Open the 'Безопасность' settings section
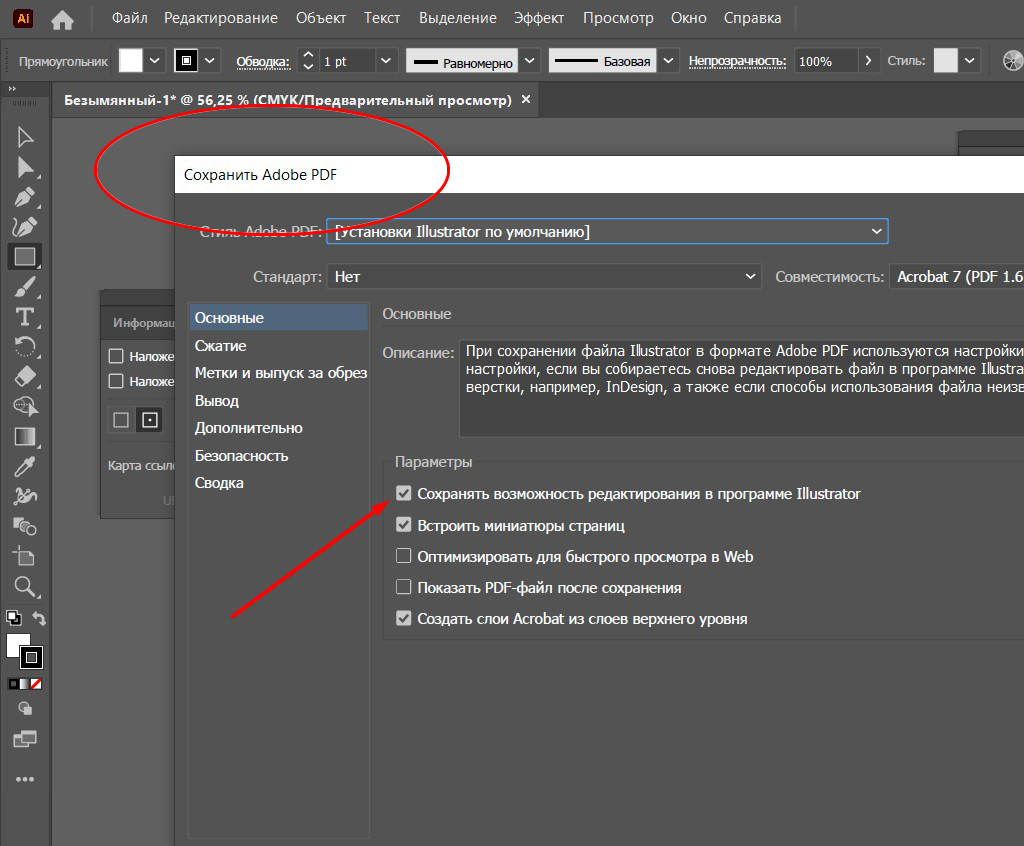This screenshot has width=1024, height=846. click(x=241, y=455)
